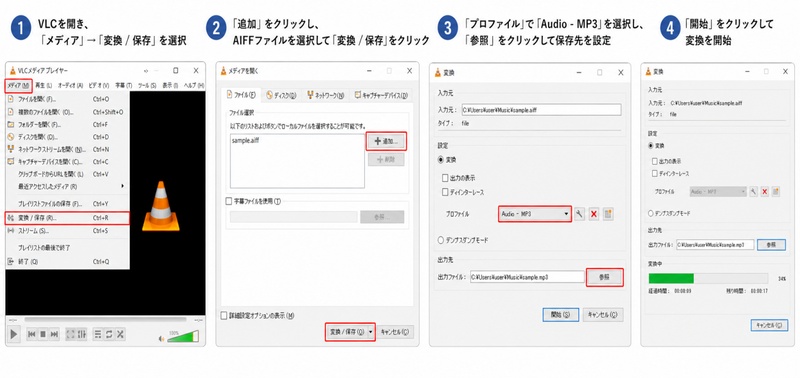Enable 詳細設定オプションの表示 checkbox

coord(223,316)
